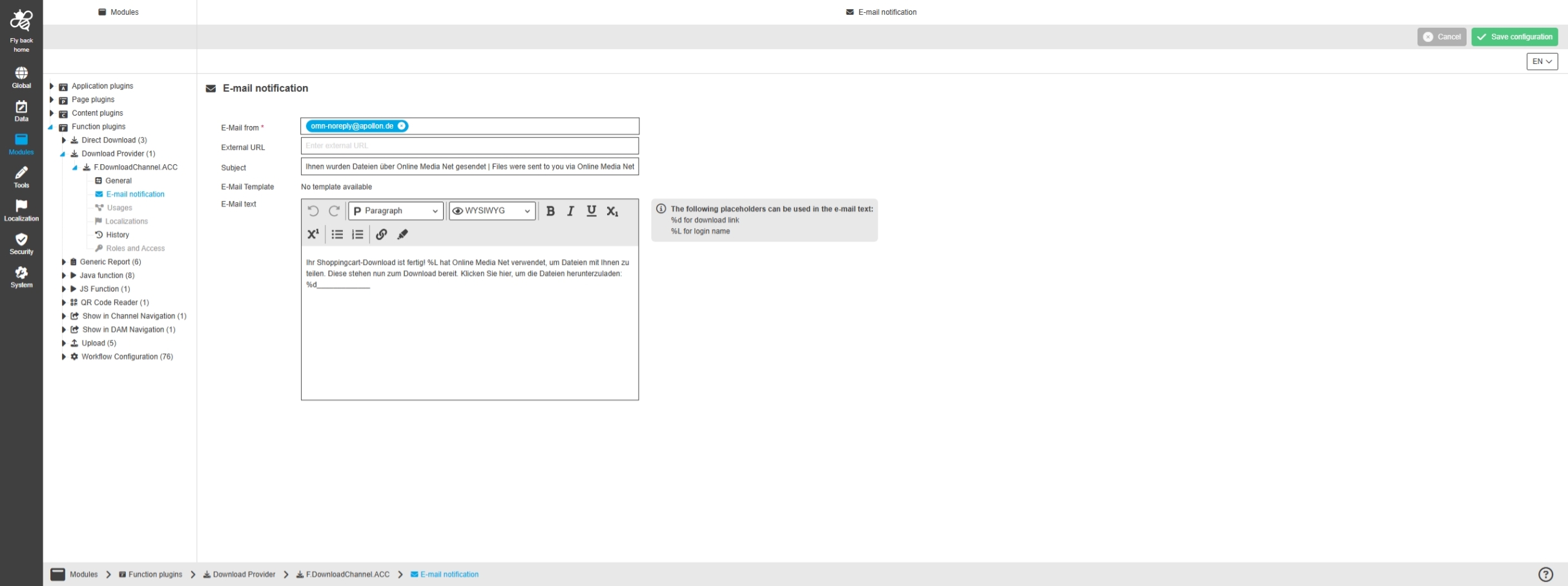Open Roles and Access tree item

point(129,248)
